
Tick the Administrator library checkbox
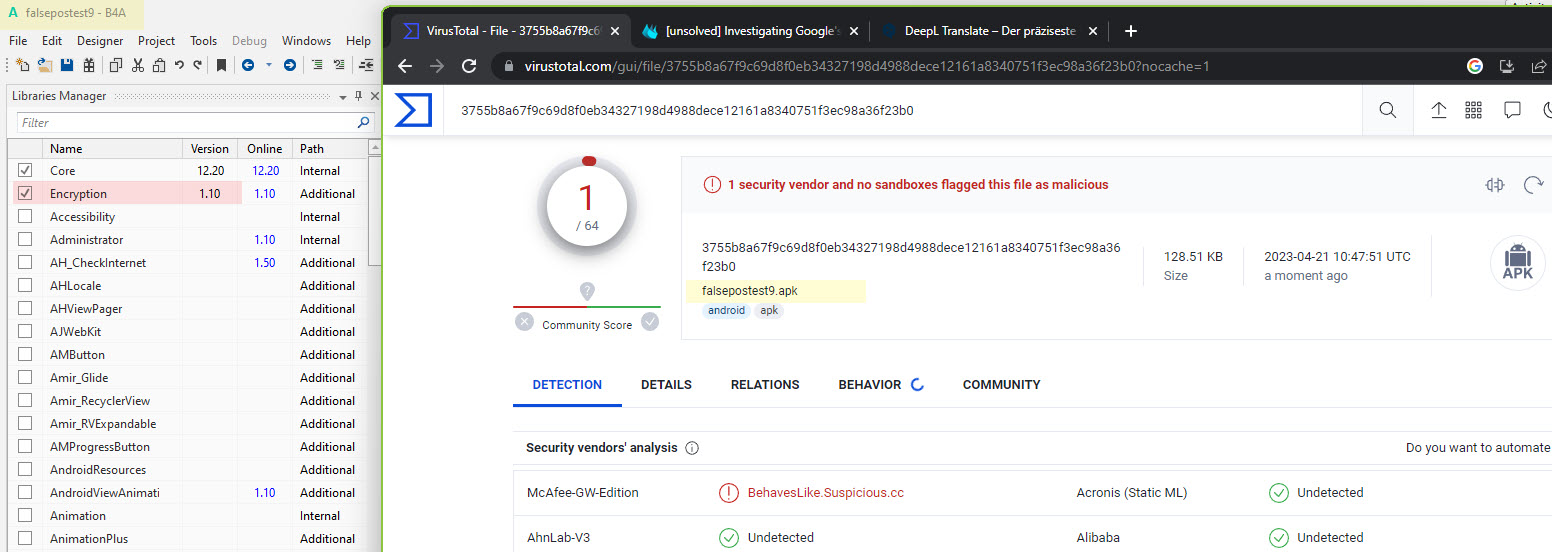point(25,240)
